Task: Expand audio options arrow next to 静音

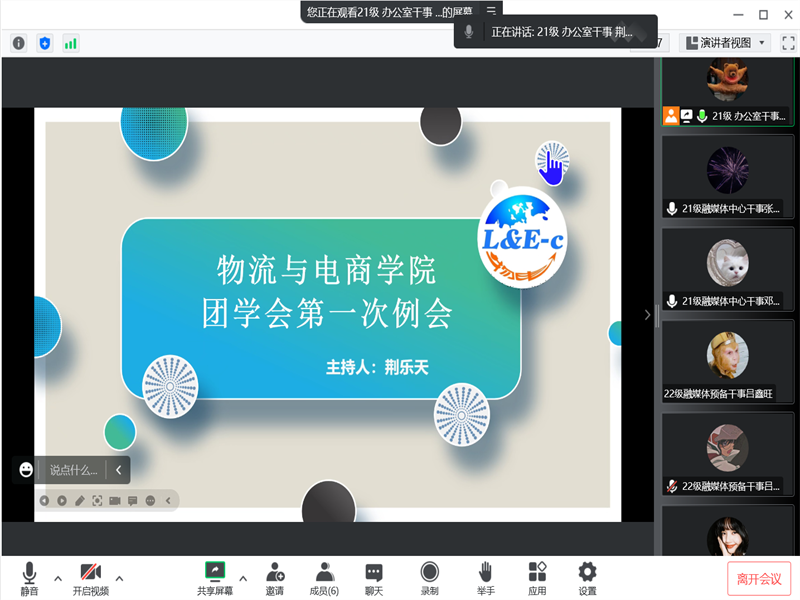Action: coord(57,577)
